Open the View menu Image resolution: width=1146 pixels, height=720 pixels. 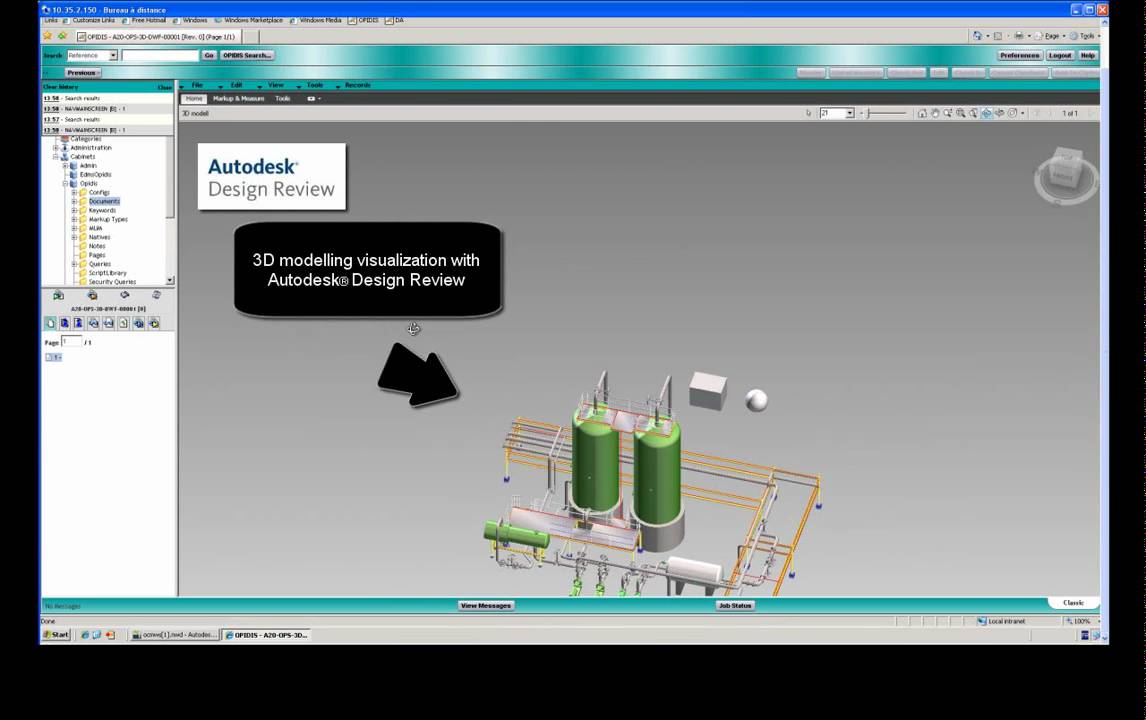click(276, 86)
